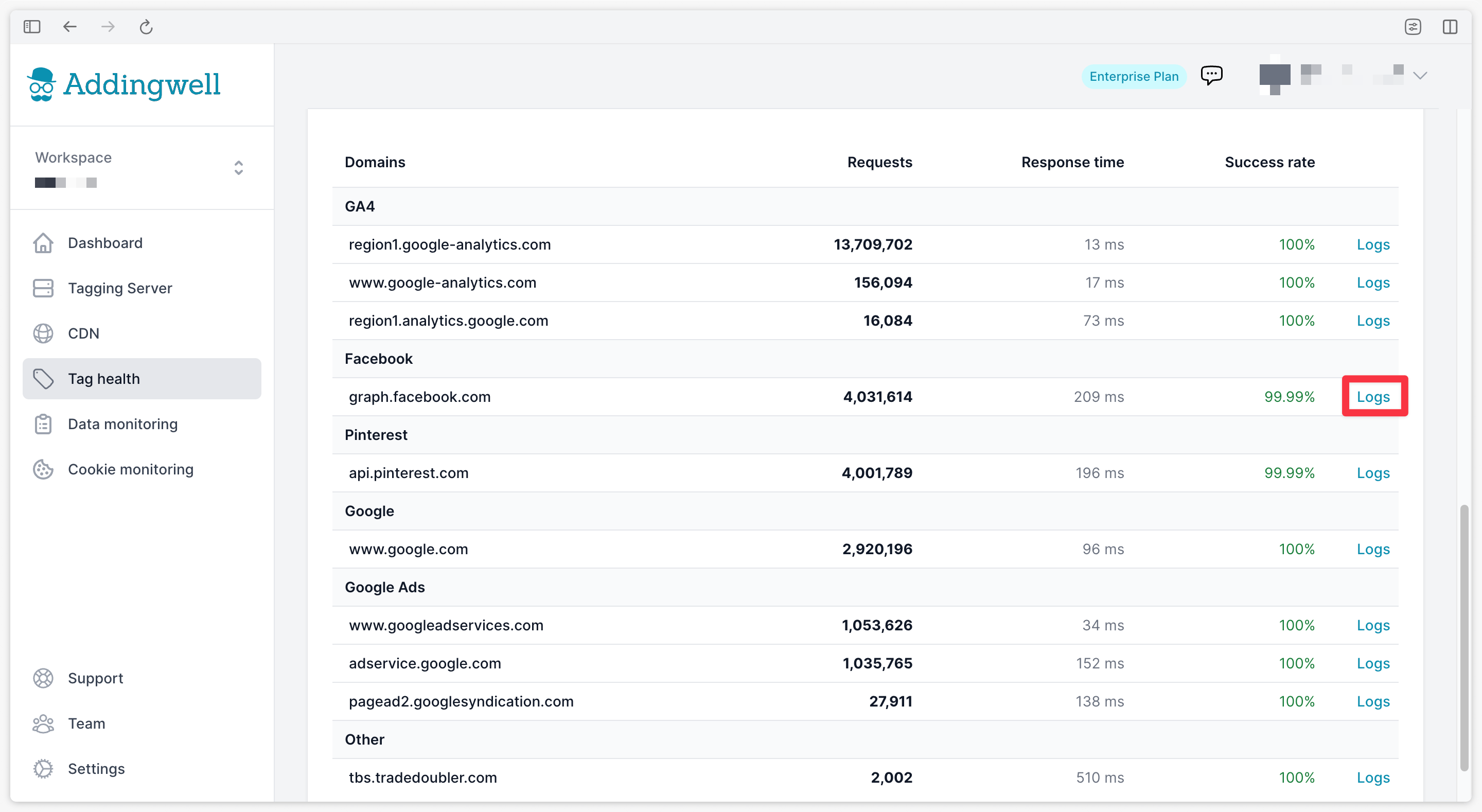Image resolution: width=1482 pixels, height=812 pixels.
Task: Open Logs for tbs.tradedoubler.com
Action: [1373, 778]
